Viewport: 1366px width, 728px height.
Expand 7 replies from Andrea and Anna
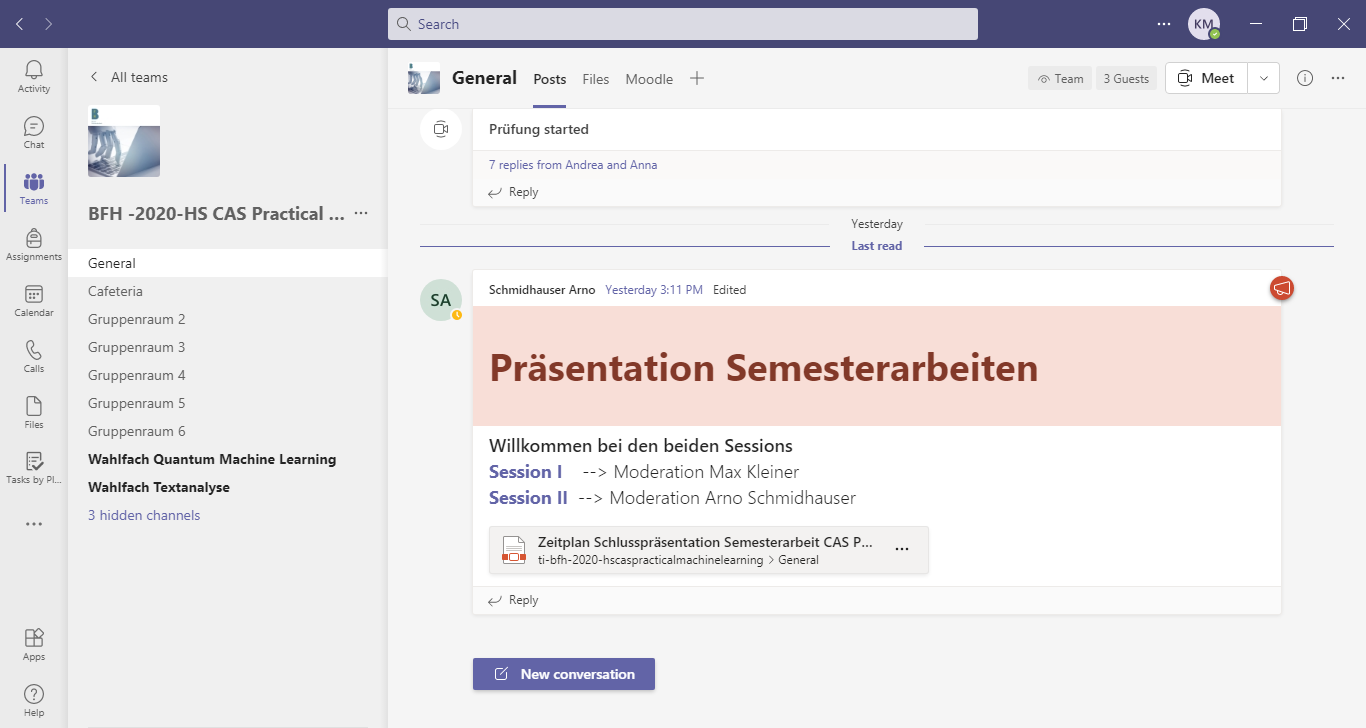click(573, 165)
